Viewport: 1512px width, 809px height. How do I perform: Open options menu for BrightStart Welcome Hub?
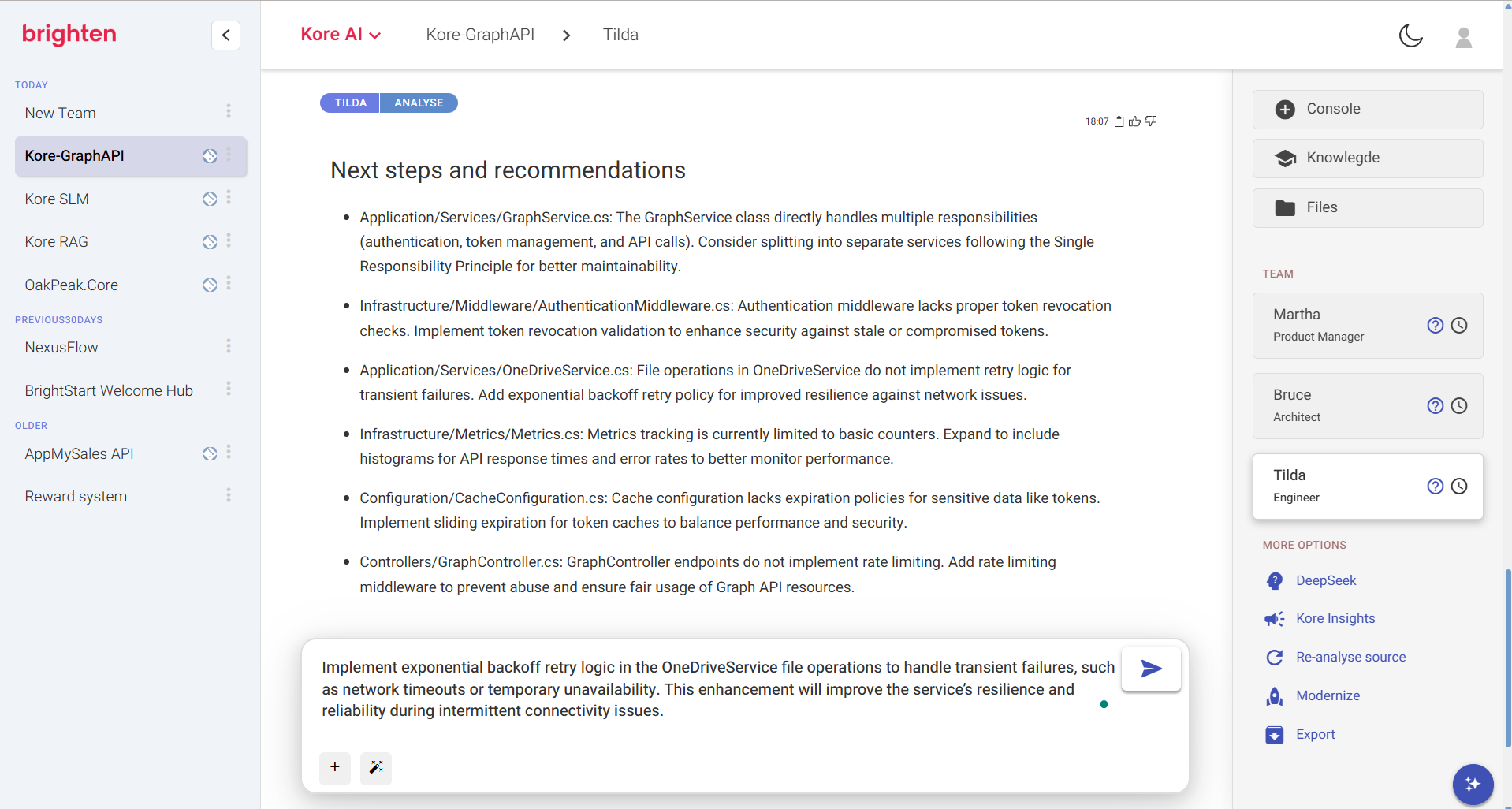click(x=229, y=389)
